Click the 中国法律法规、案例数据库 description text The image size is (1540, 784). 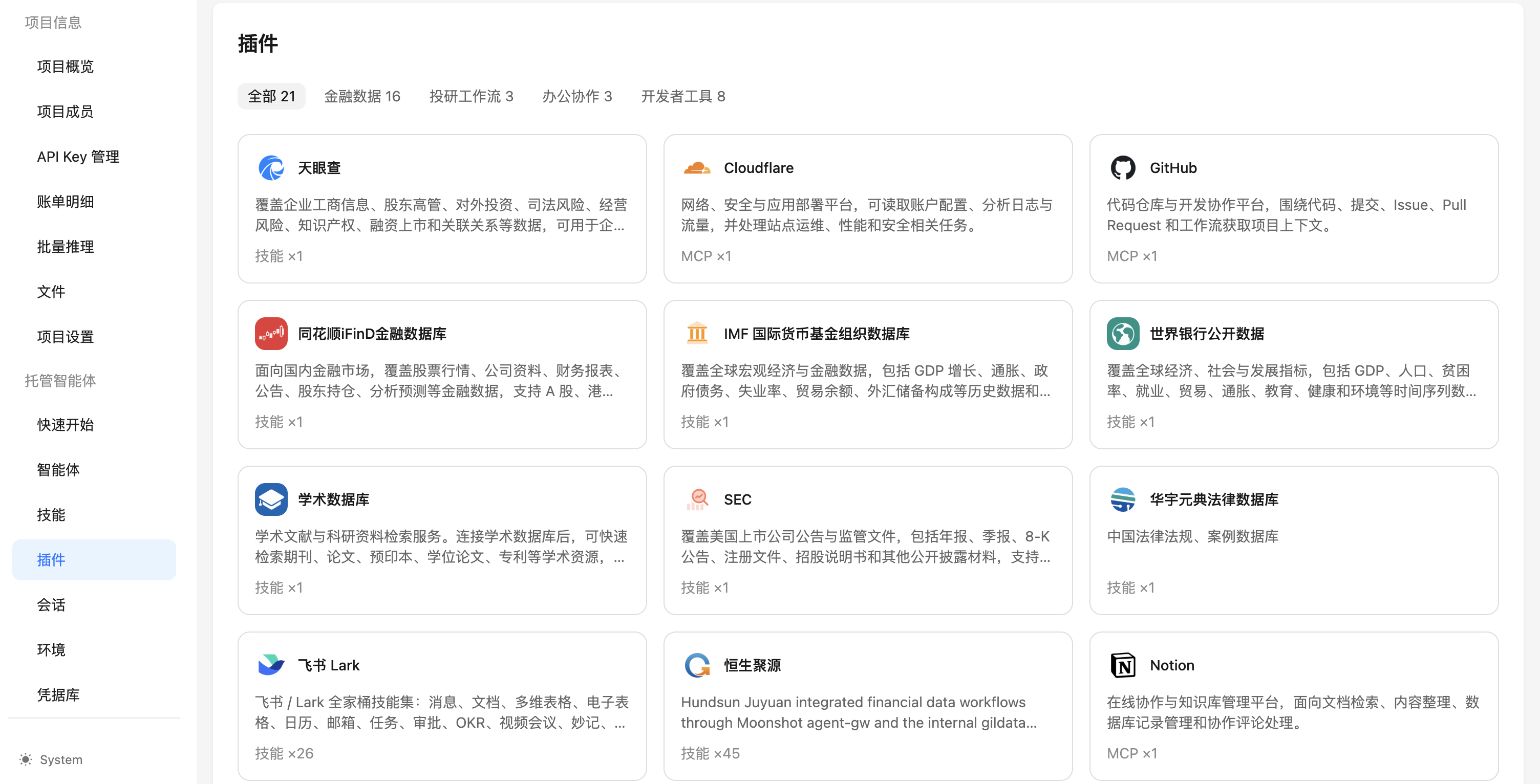[x=1192, y=537]
